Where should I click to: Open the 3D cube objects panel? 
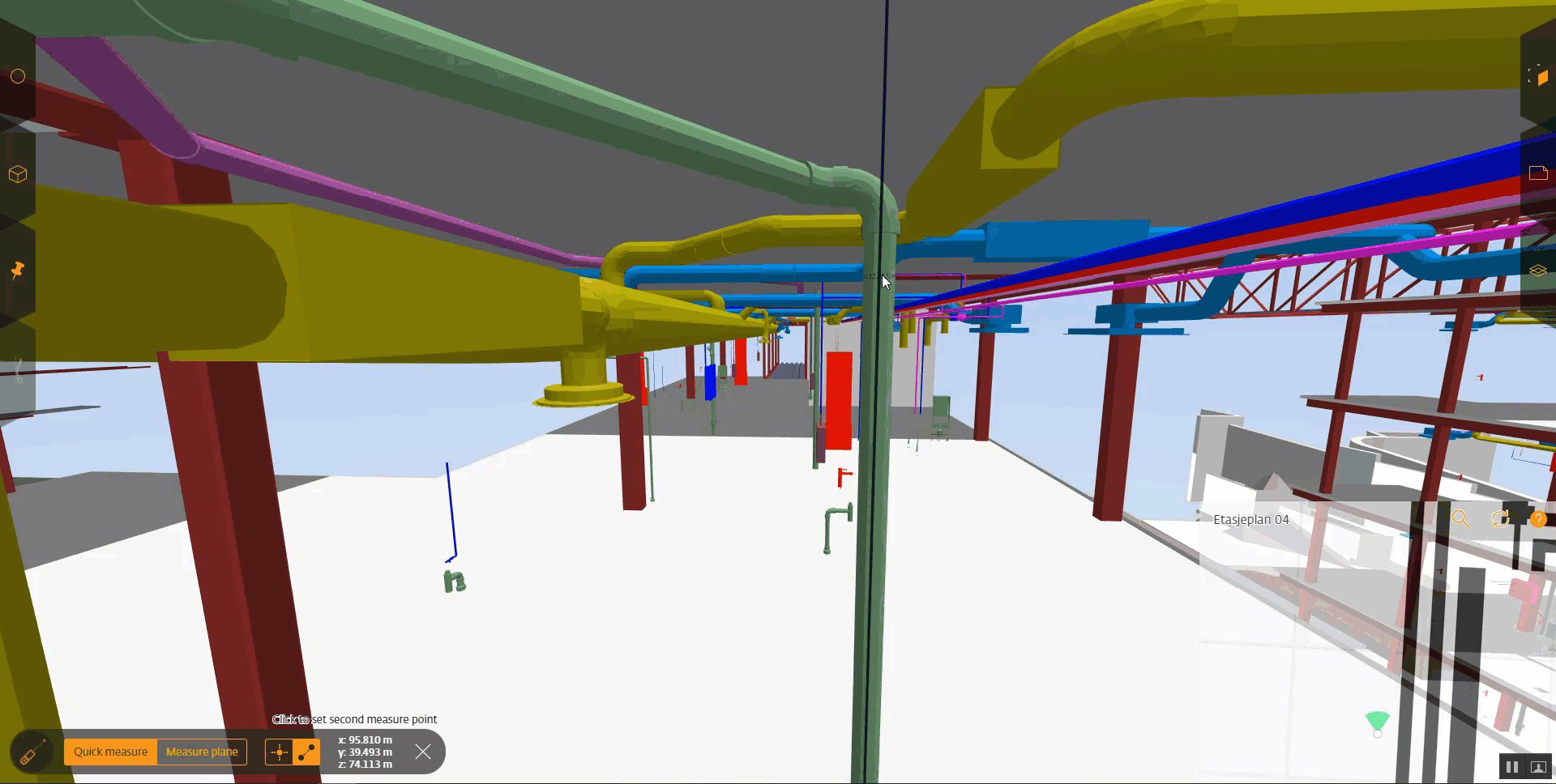coord(18,174)
